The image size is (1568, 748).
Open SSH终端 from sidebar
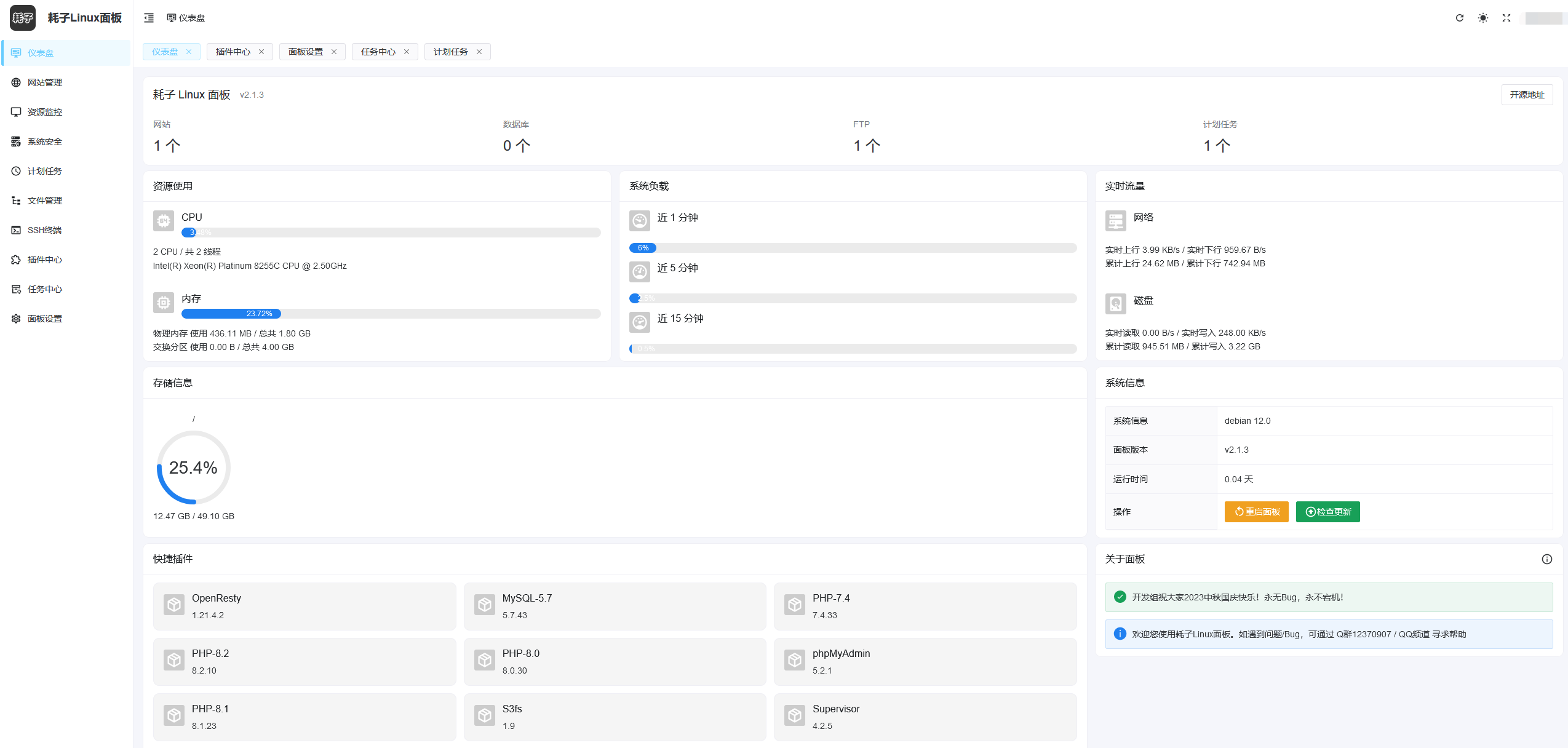coord(44,230)
